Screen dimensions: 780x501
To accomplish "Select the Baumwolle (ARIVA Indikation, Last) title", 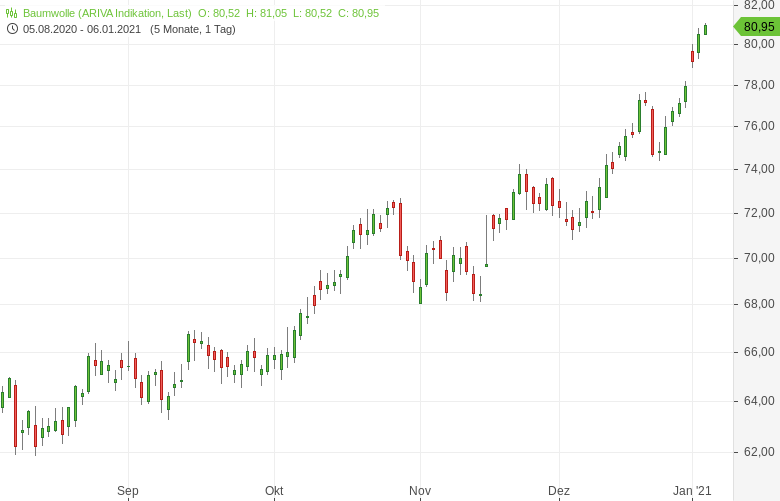I will (x=107, y=13).
